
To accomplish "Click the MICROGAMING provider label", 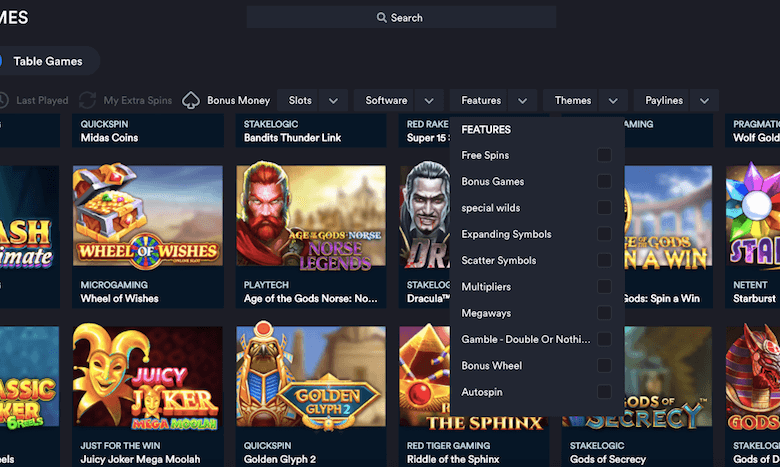I will point(114,285).
